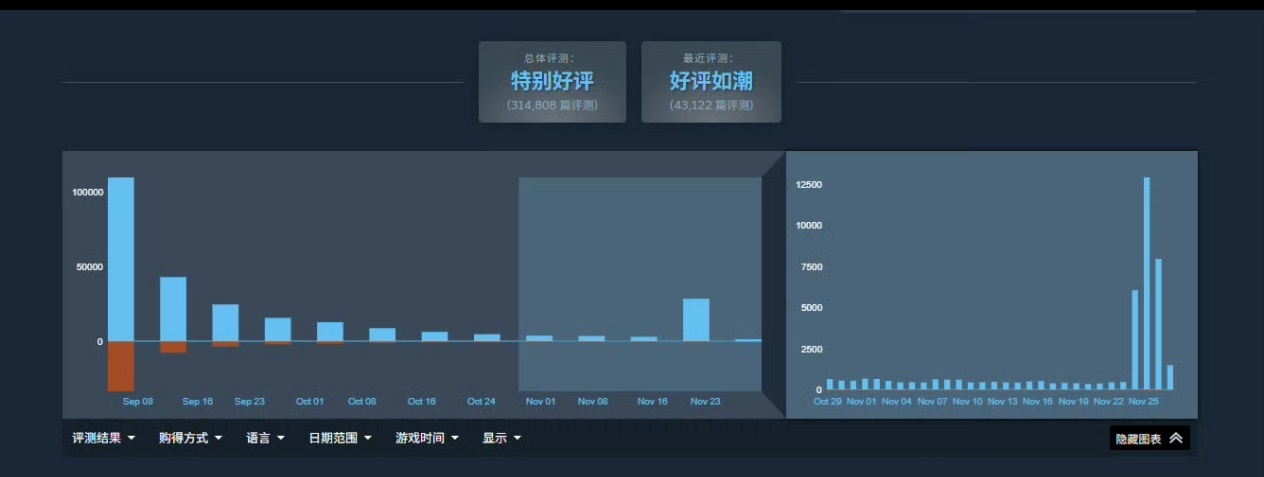Click the 100000 y-axis value

pos(88,192)
